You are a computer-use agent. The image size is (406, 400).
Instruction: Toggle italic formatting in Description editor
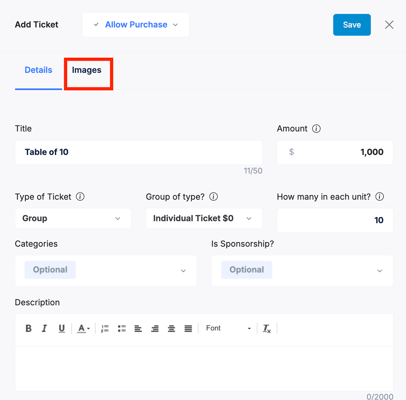tap(44, 329)
